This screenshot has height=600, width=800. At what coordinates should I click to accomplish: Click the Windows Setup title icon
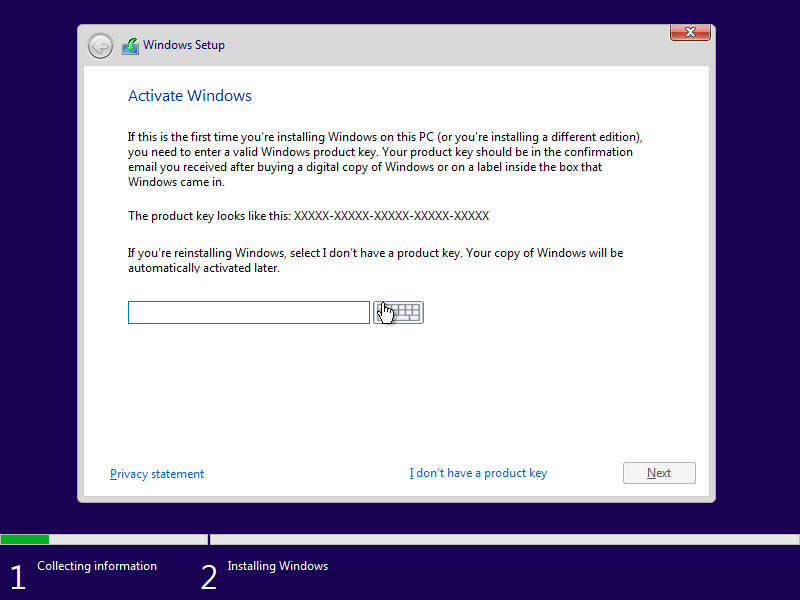coord(130,46)
